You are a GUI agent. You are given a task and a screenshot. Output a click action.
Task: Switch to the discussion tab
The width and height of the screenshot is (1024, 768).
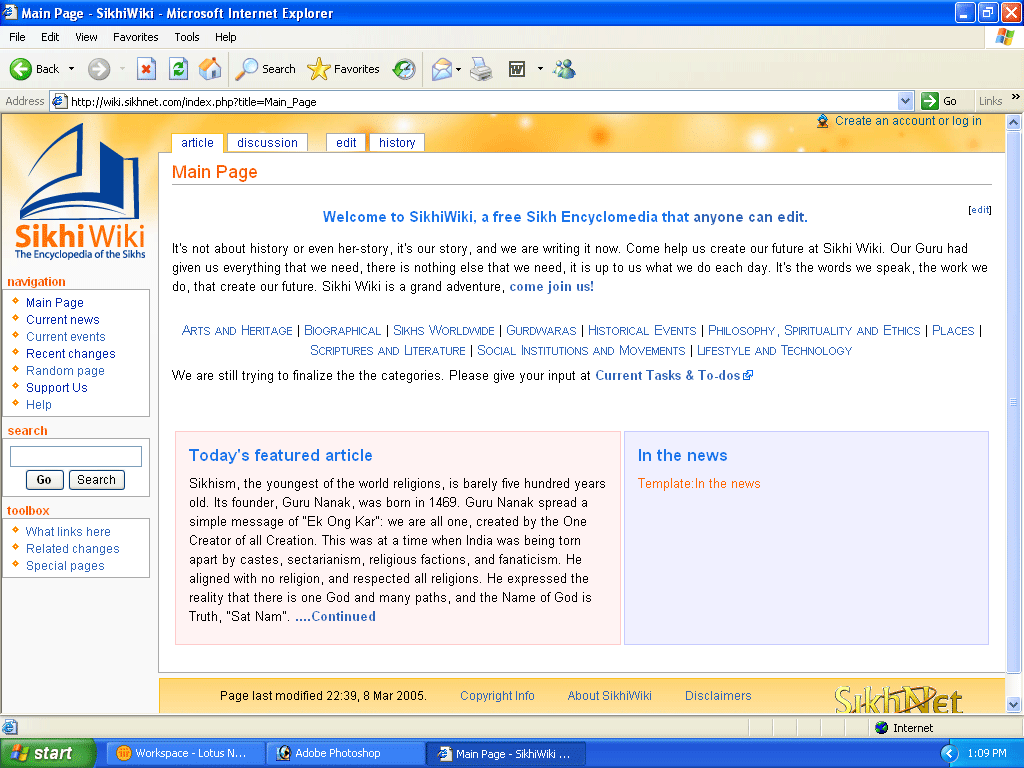point(267,143)
